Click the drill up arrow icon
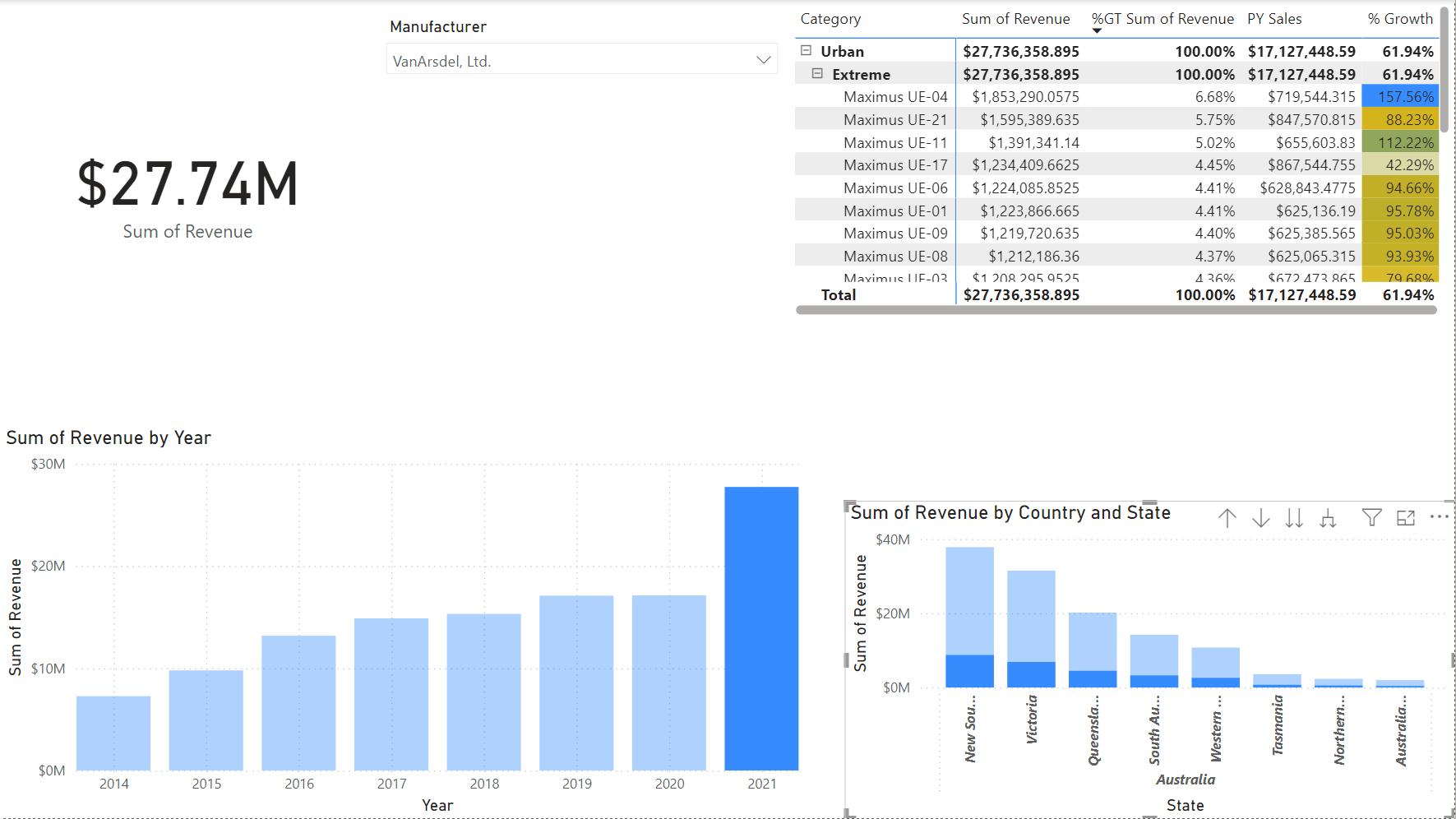This screenshot has width=1456, height=819. click(x=1227, y=518)
